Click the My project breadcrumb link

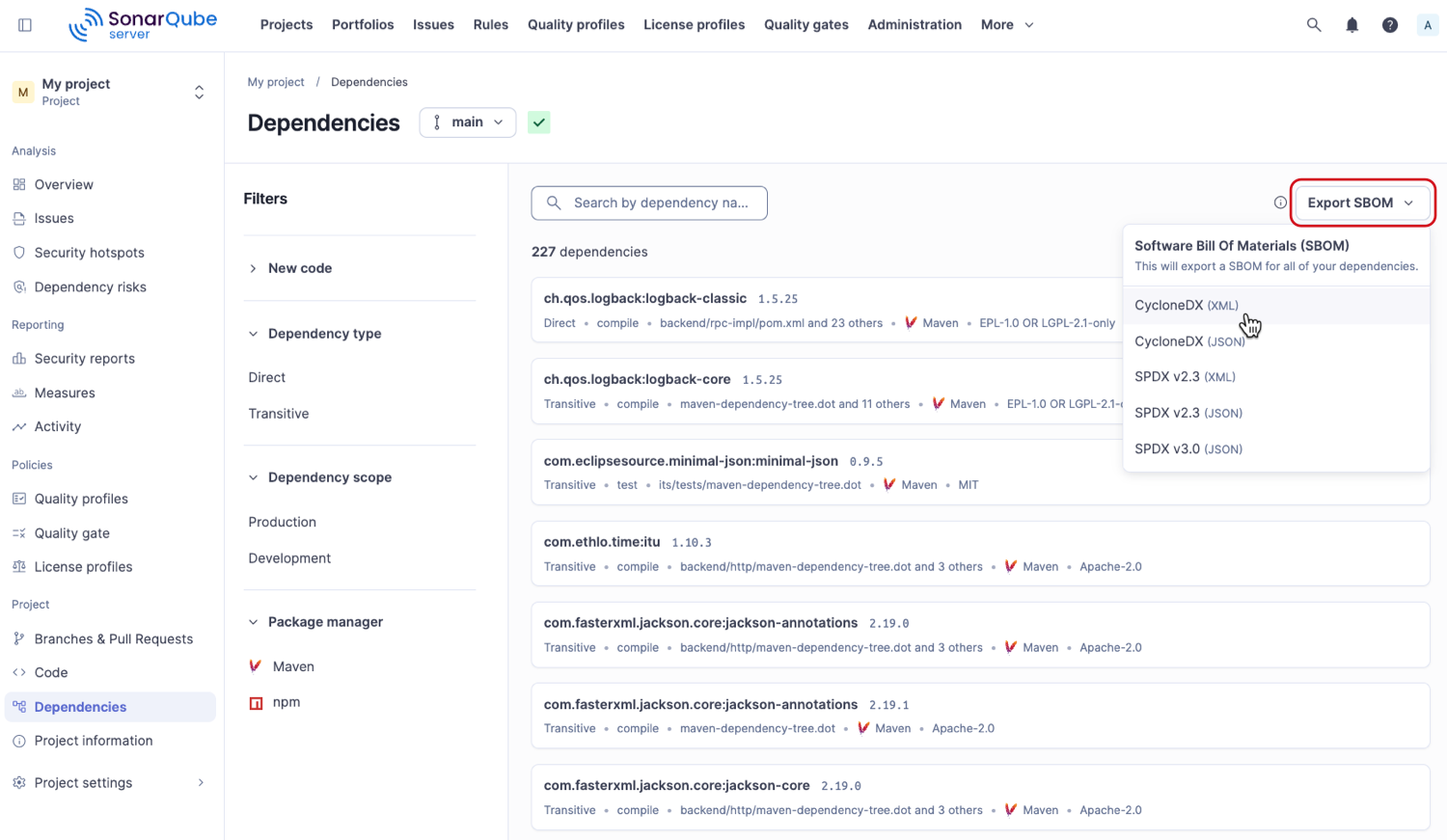[276, 82]
